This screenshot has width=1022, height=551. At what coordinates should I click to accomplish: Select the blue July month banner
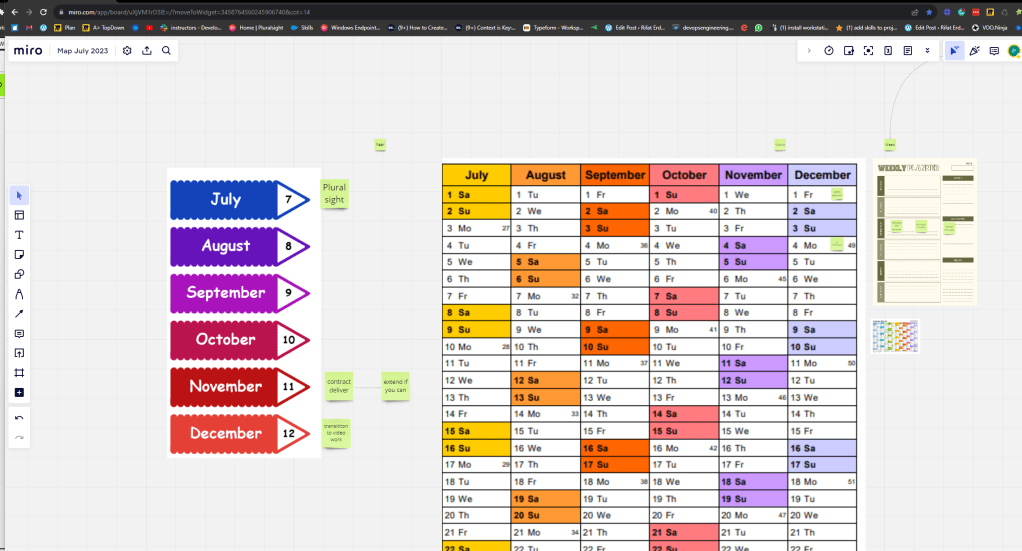[x=240, y=200]
